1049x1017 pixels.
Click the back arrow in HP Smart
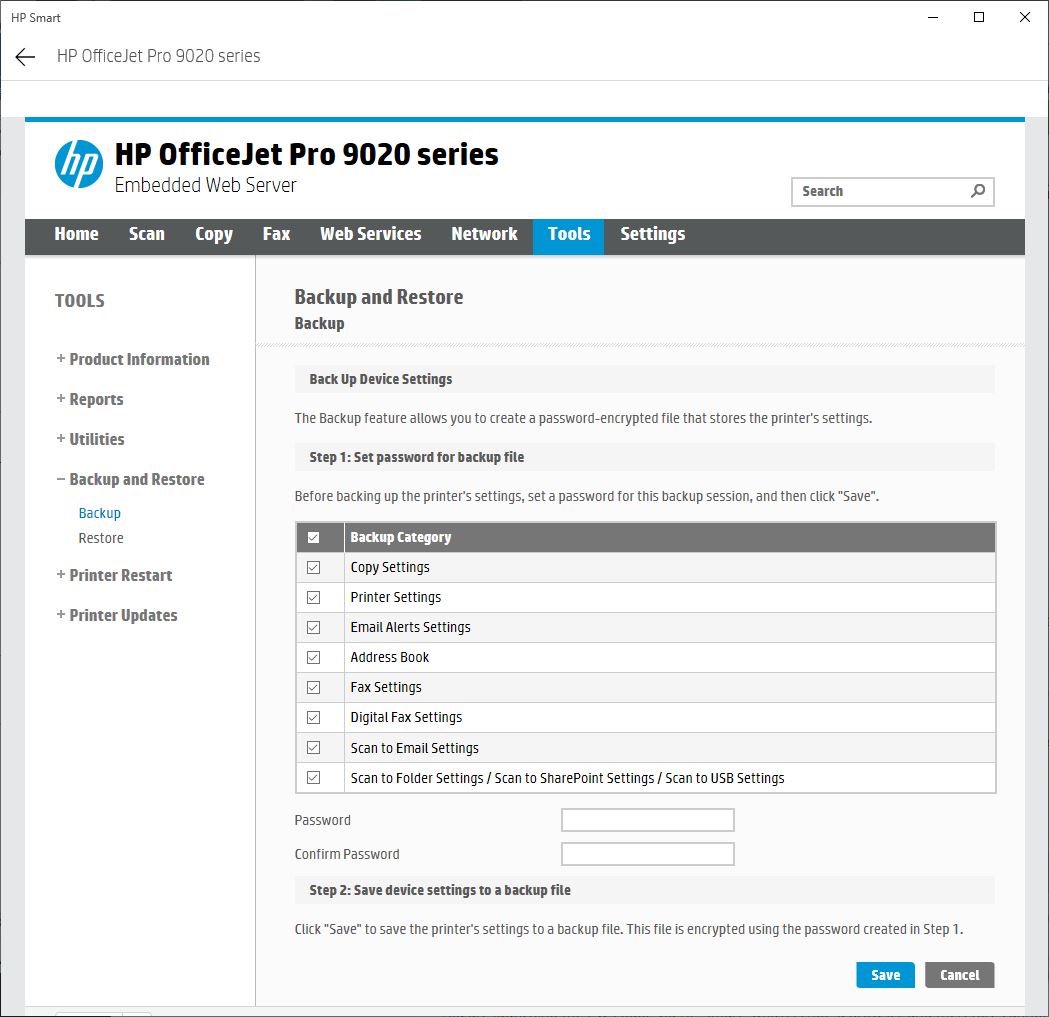(x=24, y=56)
